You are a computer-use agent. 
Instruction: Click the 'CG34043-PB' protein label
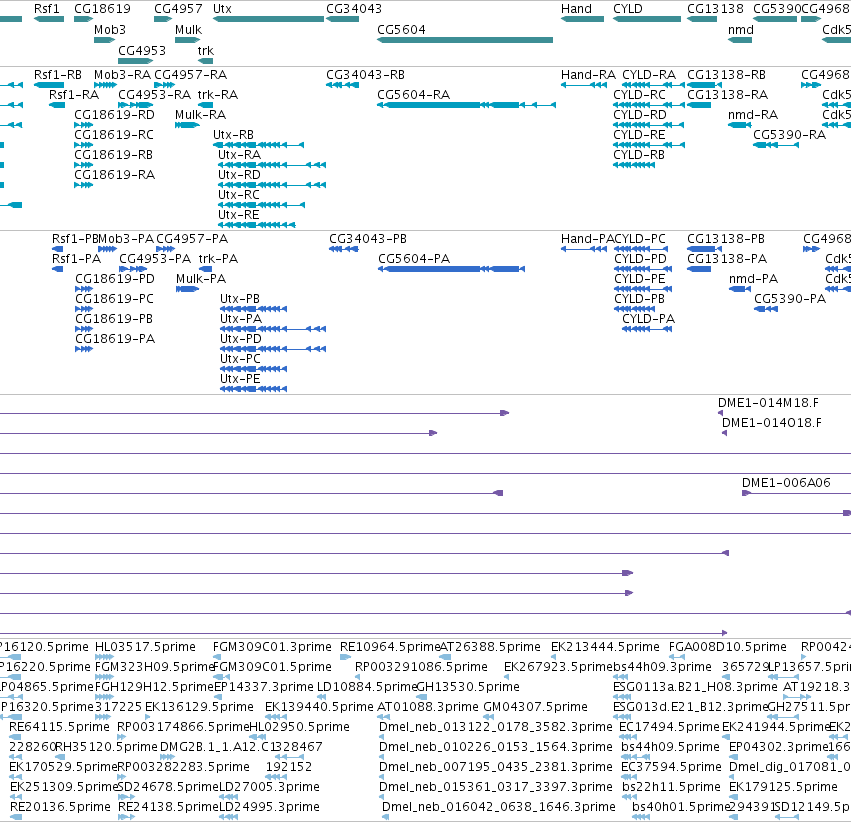(368, 239)
